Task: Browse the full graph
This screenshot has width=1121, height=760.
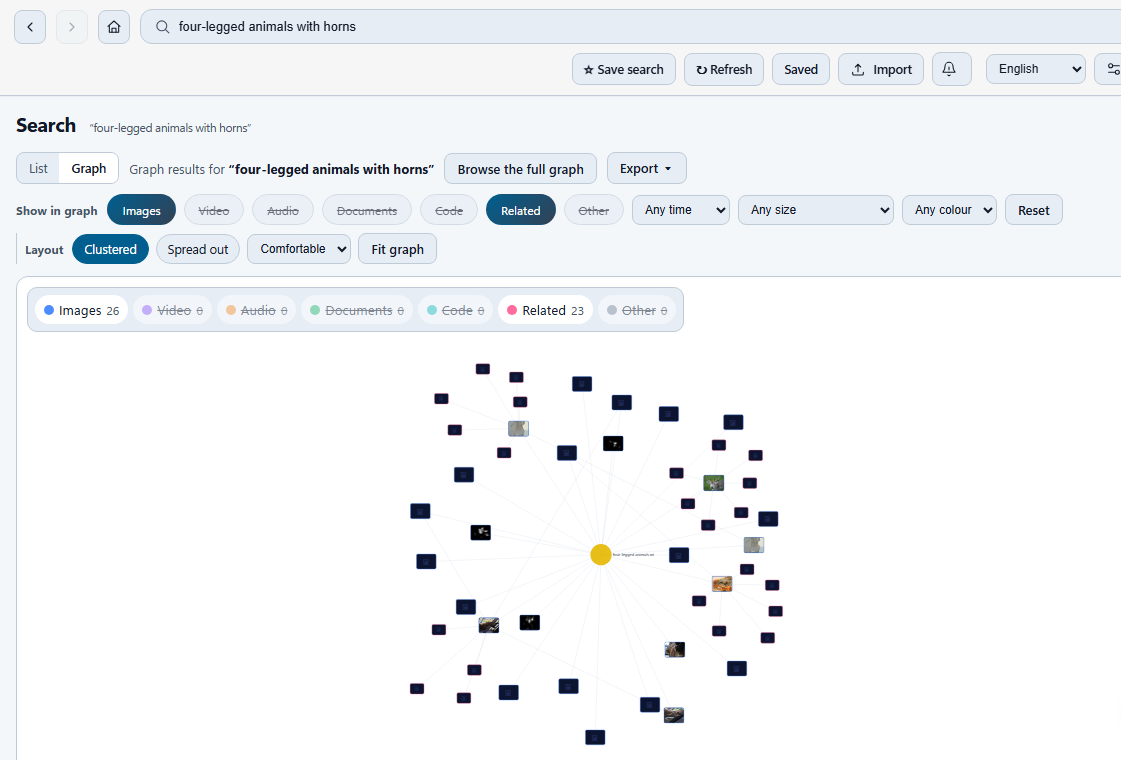Action: [x=520, y=169]
